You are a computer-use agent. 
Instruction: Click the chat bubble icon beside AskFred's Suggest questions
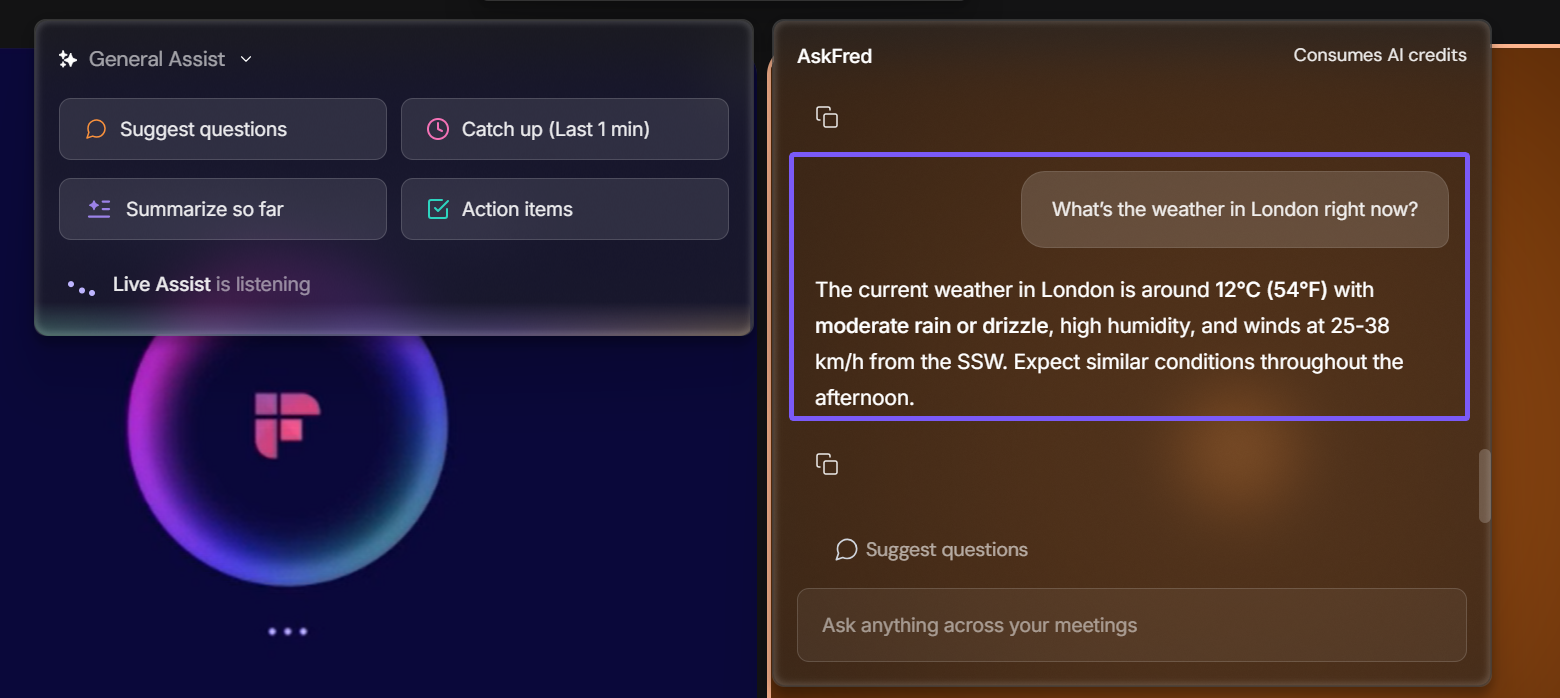point(846,550)
